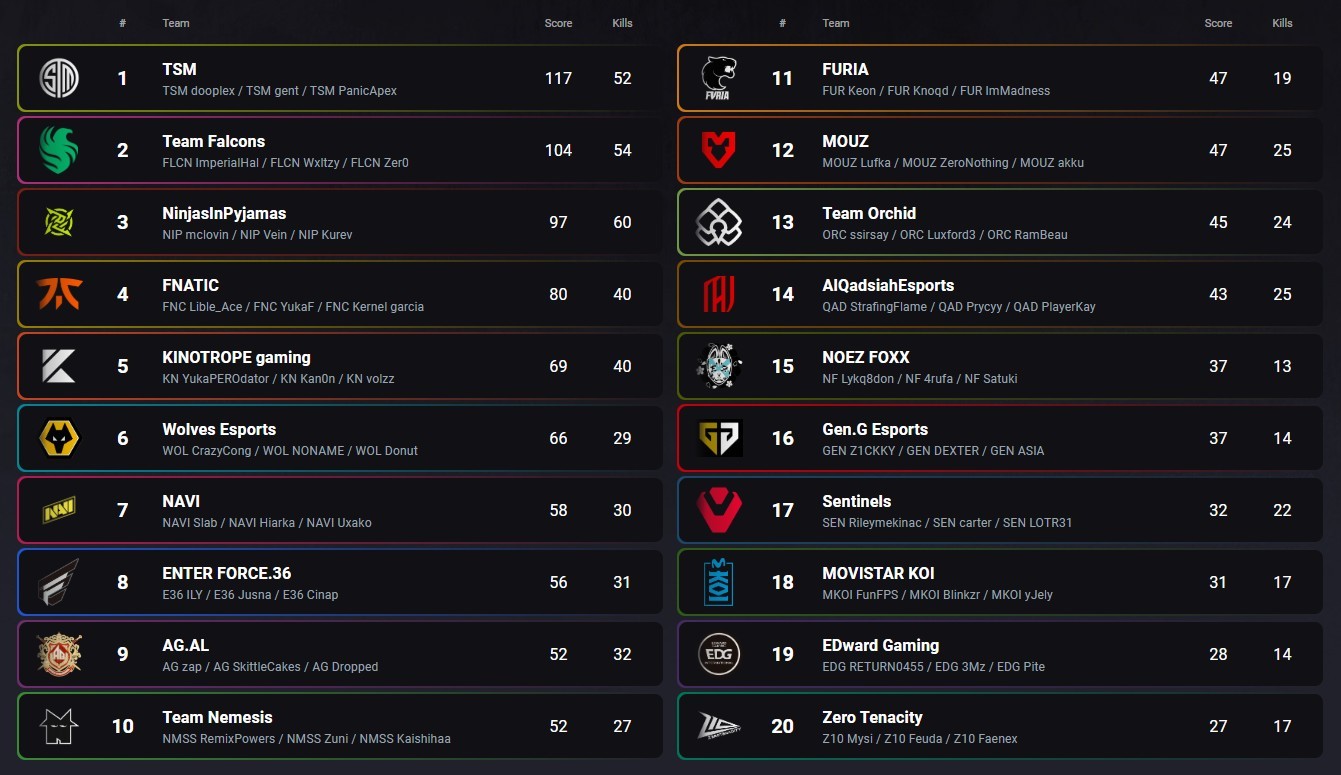Click the Sentinels red logo

(719, 510)
